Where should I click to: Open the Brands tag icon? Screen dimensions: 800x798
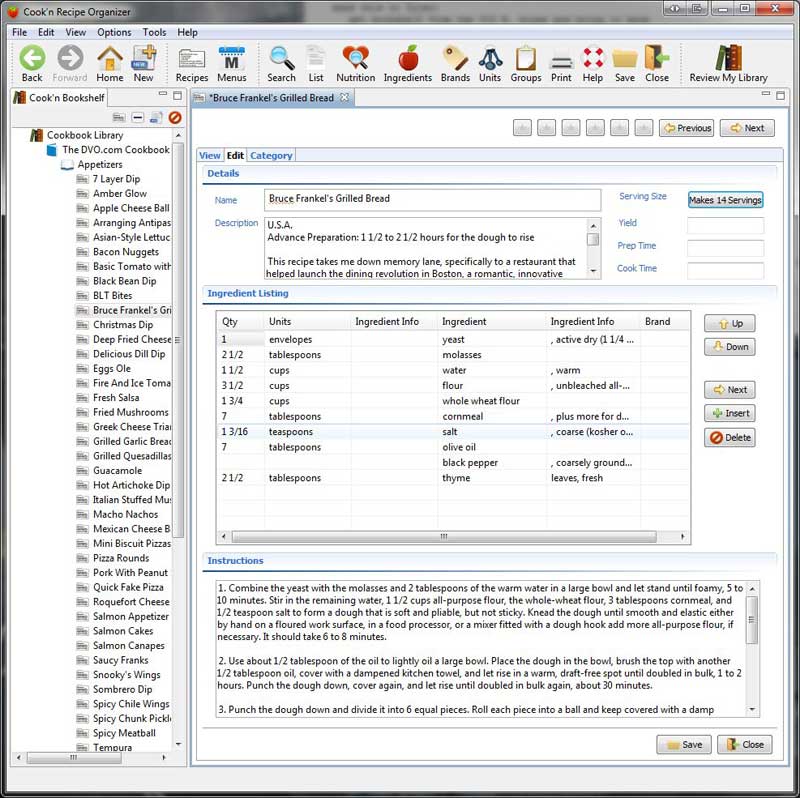(x=455, y=64)
